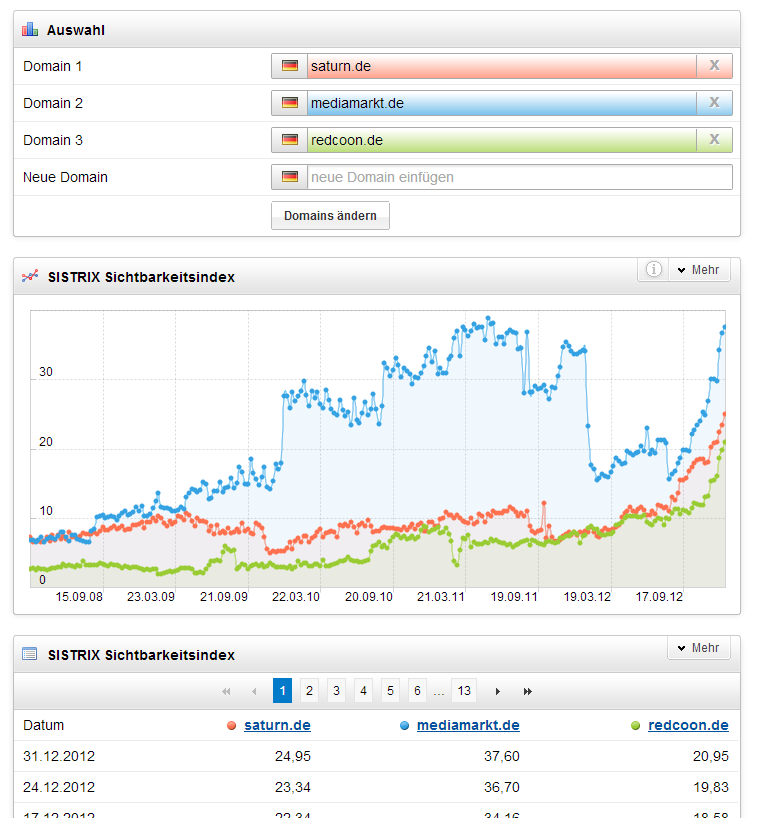
Task: Click German flag icon next to mediamarkt.de
Action: [290, 103]
